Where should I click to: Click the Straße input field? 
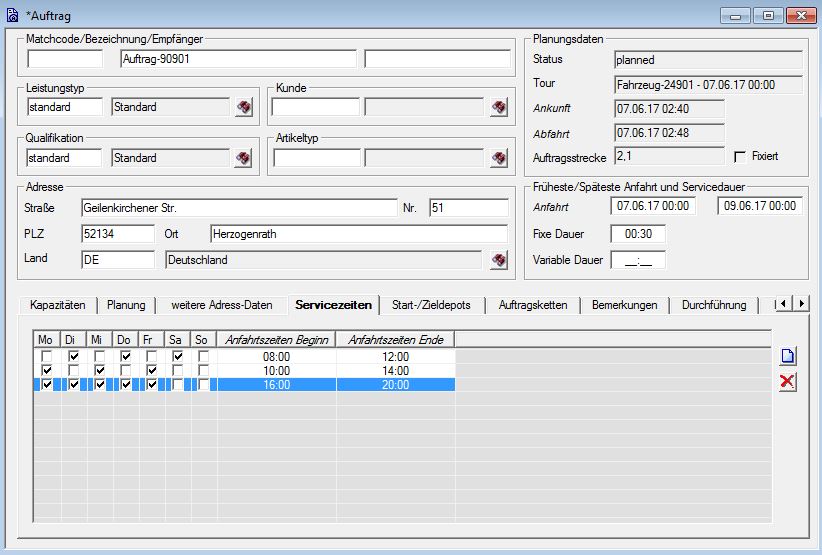pos(239,208)
